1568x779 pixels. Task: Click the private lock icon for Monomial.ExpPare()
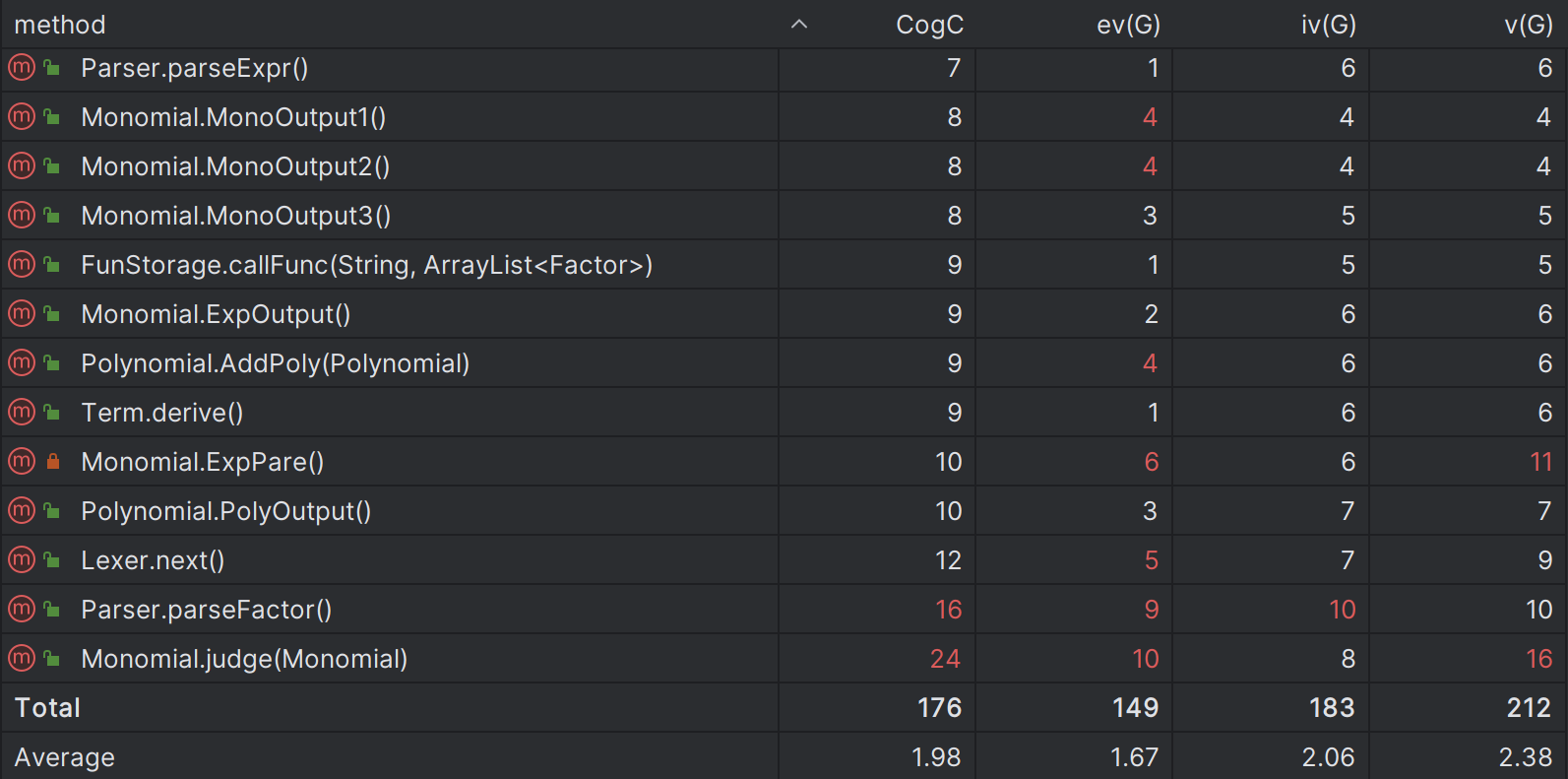click(x=53, y=462)
